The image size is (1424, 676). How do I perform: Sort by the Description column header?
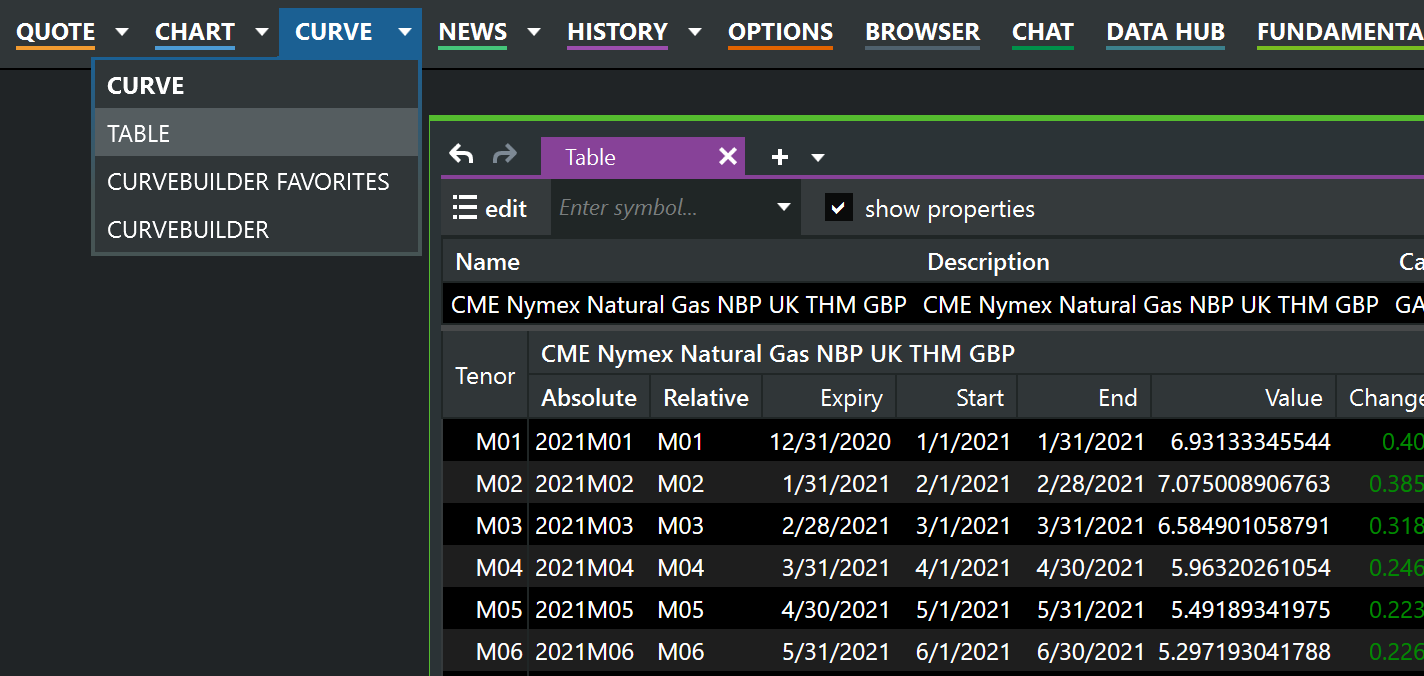coord(988,262)
